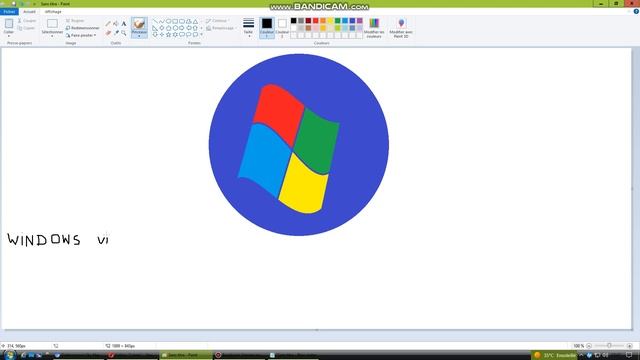Select the Pencil tool
The height and width of the screenshot is (360, 640).
108,24
